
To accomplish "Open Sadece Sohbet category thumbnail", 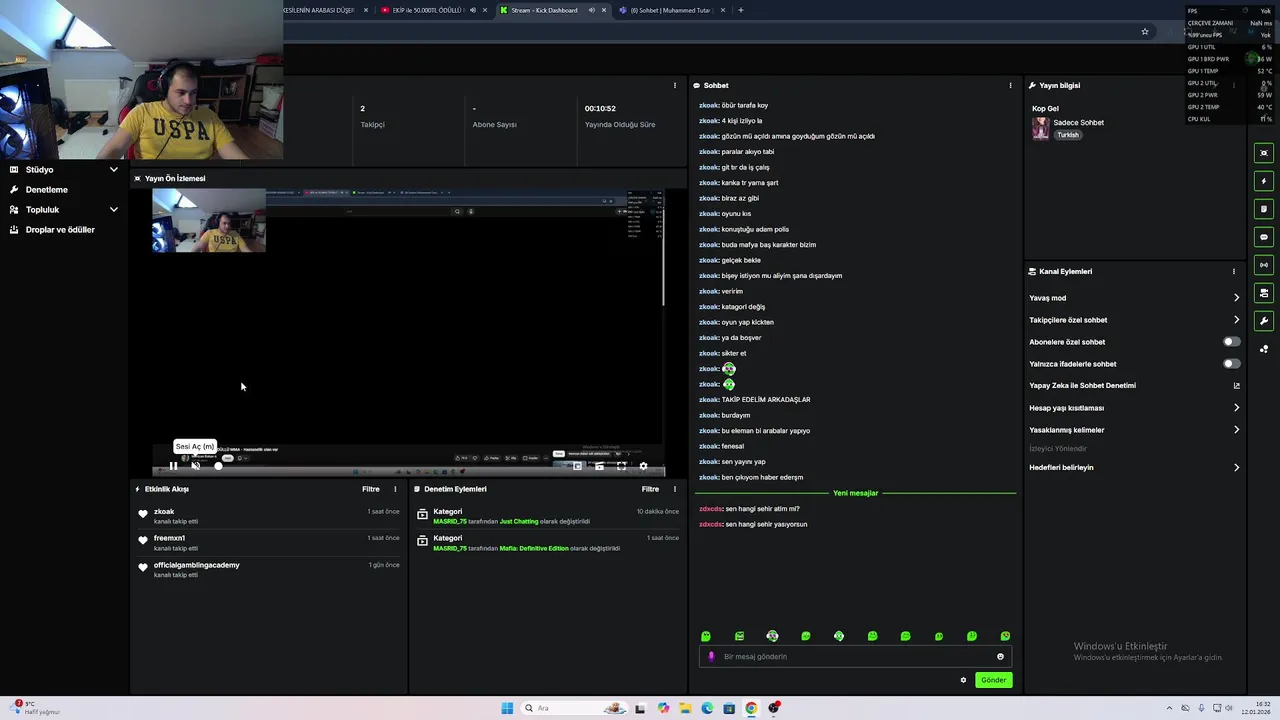I will point(1041,128).
